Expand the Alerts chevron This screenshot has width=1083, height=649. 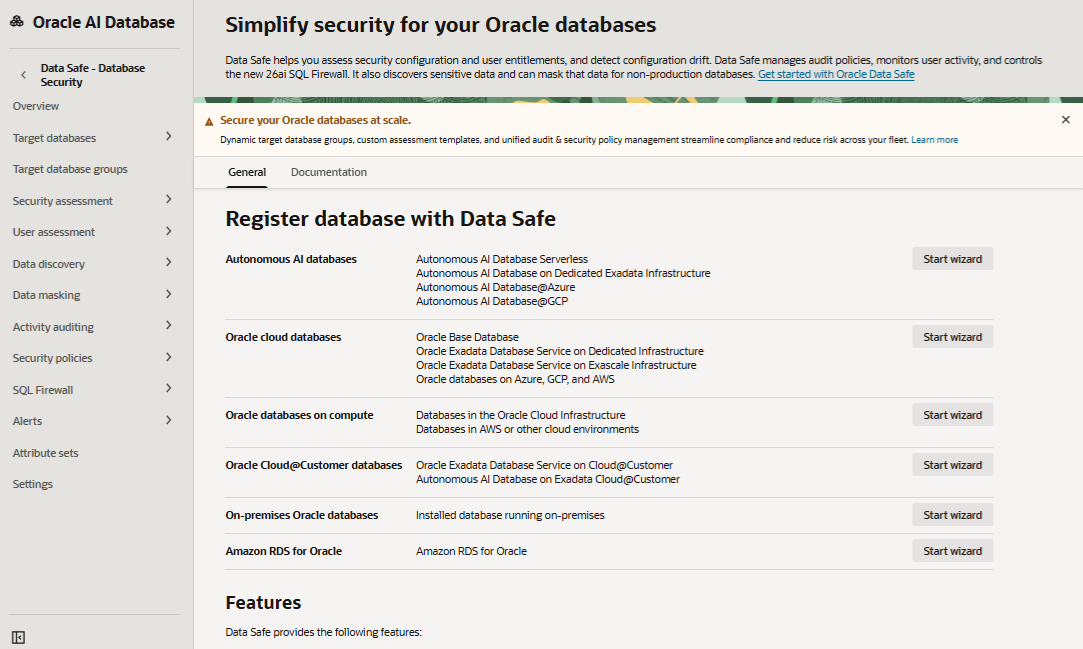(169, 420)
